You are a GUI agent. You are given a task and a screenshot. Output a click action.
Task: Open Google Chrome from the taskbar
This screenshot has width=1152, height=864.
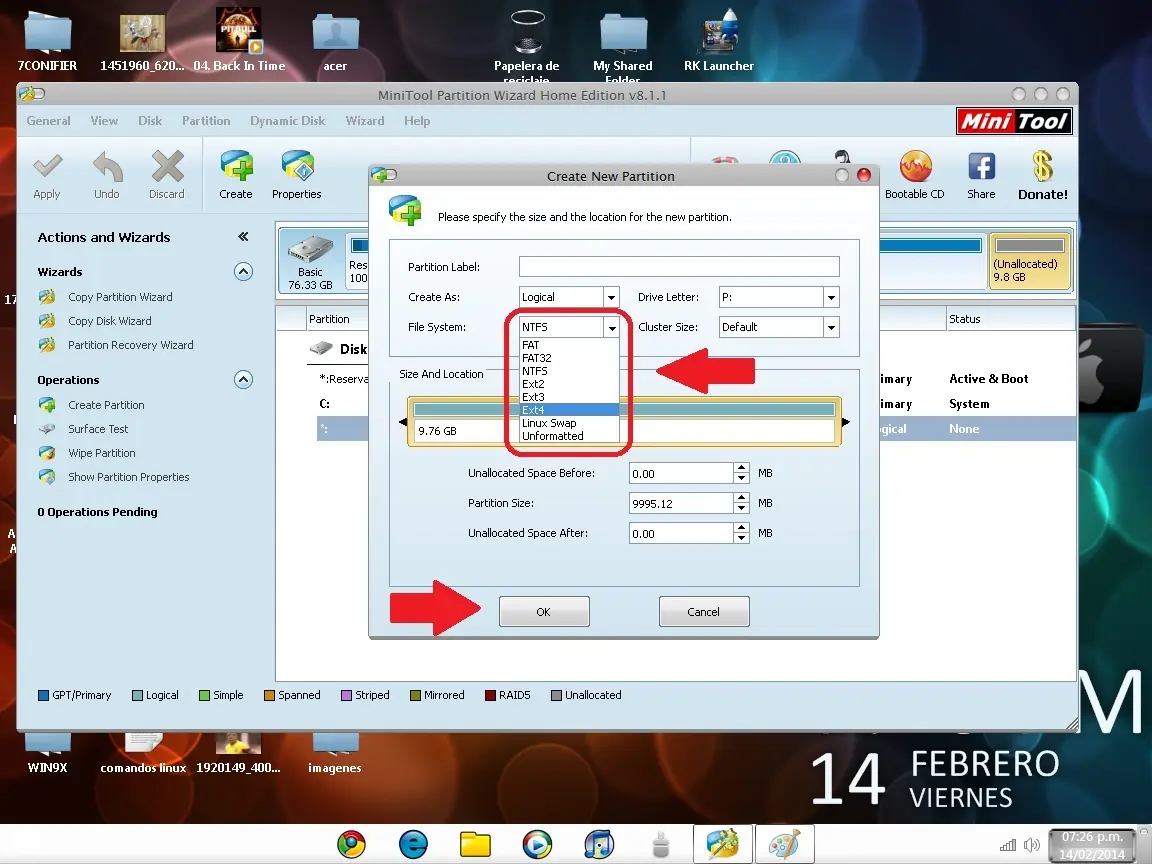point(351,844)
